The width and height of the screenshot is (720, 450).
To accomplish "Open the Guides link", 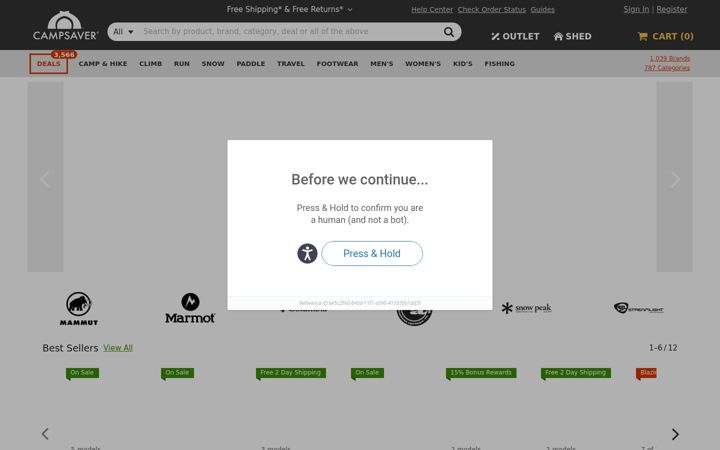I will pos(543,10).
